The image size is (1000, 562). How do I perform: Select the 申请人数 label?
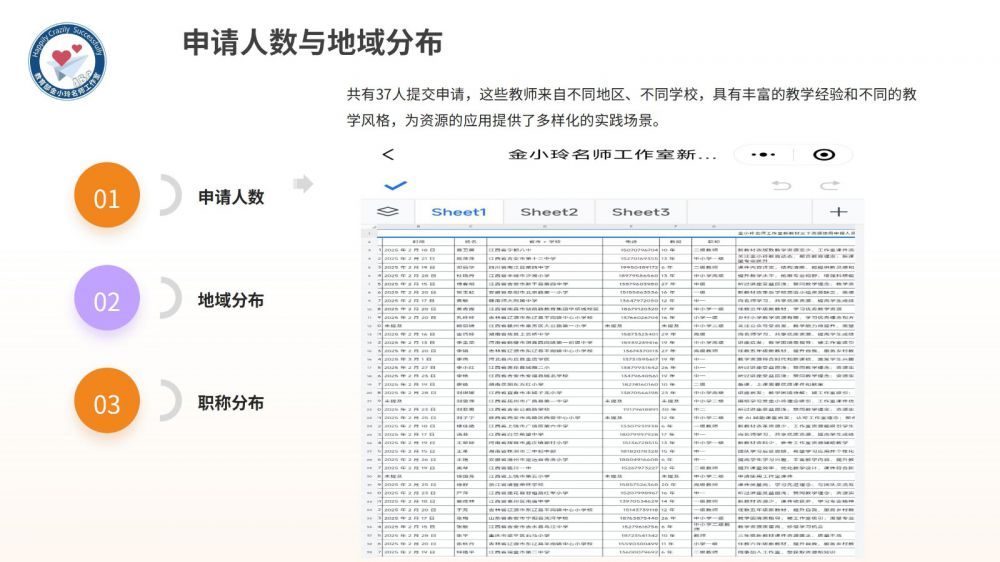click(x=231, y=197)
